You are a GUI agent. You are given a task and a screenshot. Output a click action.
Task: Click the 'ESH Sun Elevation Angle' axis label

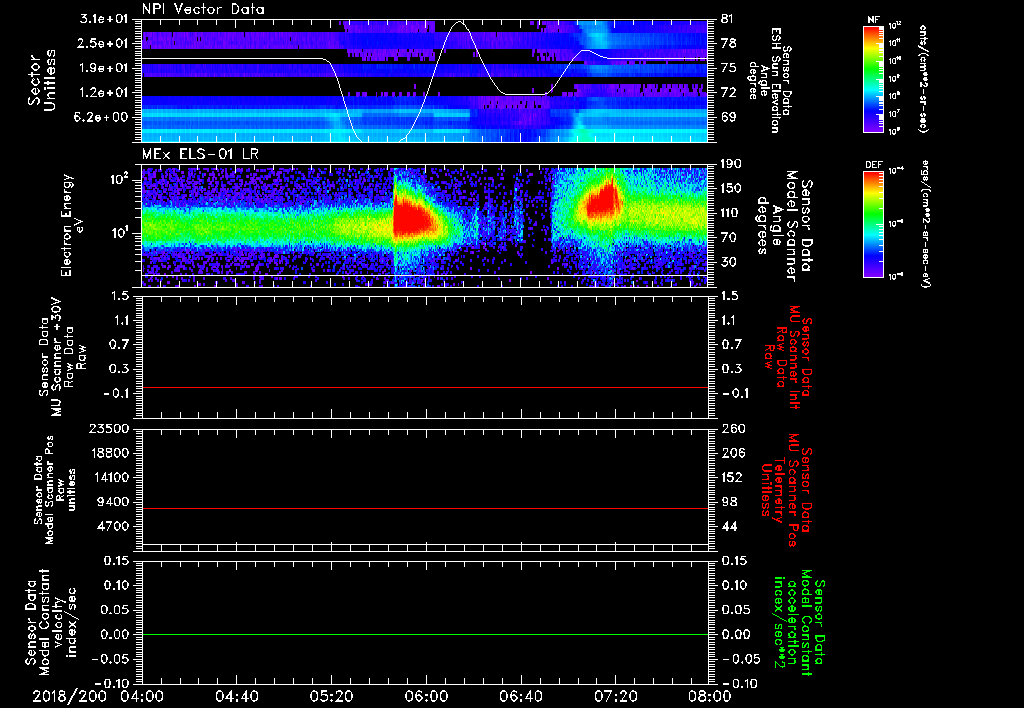coord(770,80)
